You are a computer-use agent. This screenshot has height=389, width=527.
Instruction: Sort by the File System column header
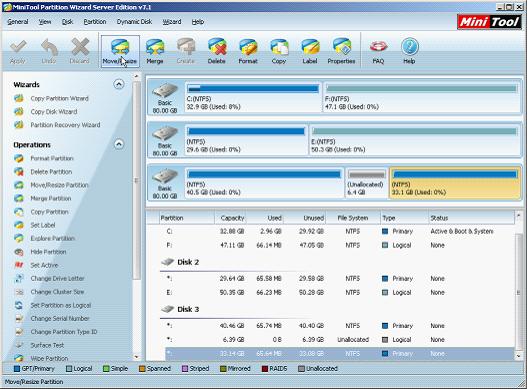pos(353,218)
